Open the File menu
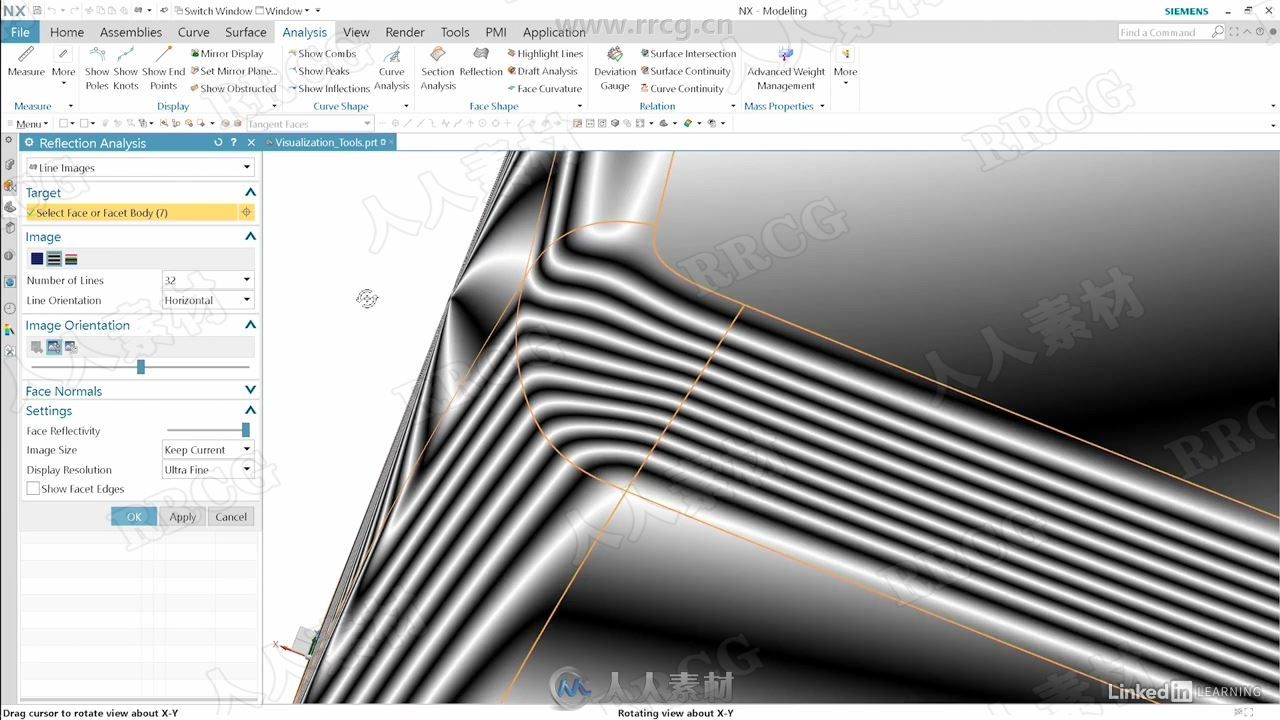1280x720 pixels. [19, 32]
